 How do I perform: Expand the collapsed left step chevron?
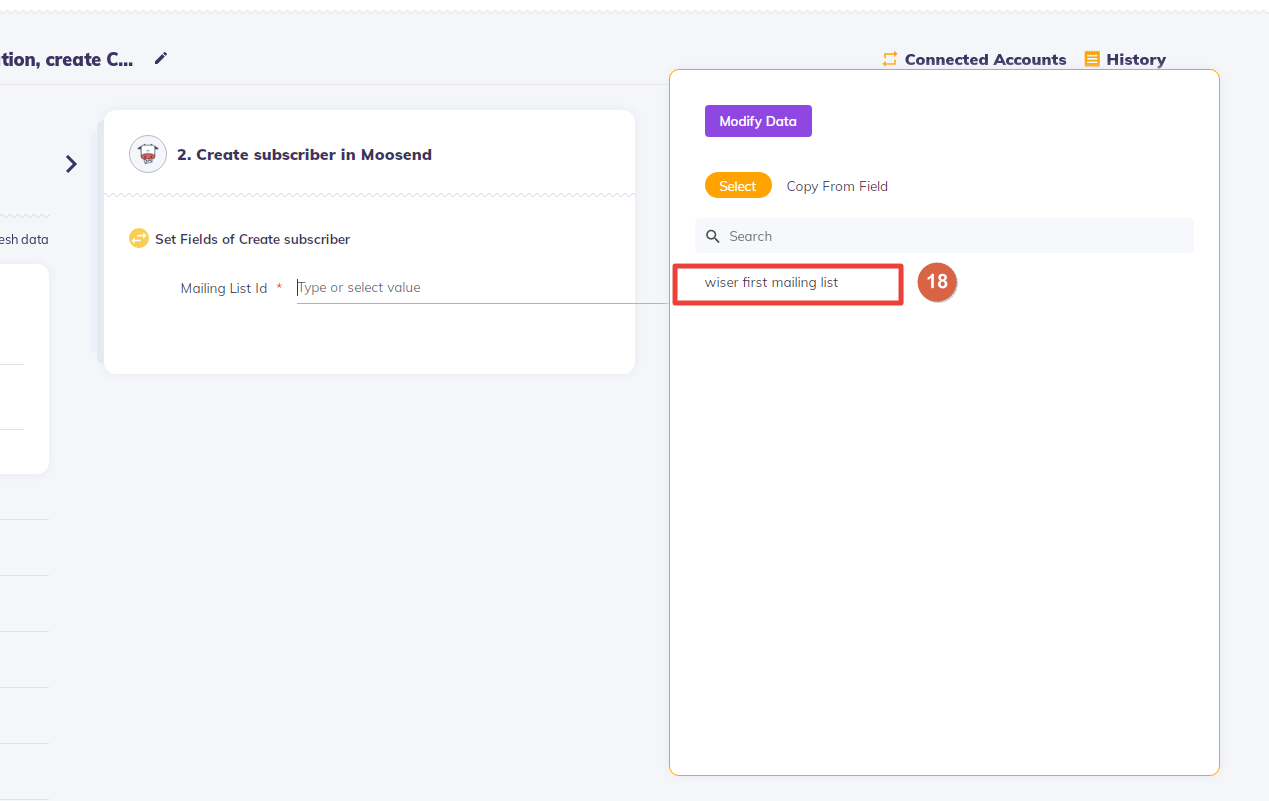tap(71, 164)
